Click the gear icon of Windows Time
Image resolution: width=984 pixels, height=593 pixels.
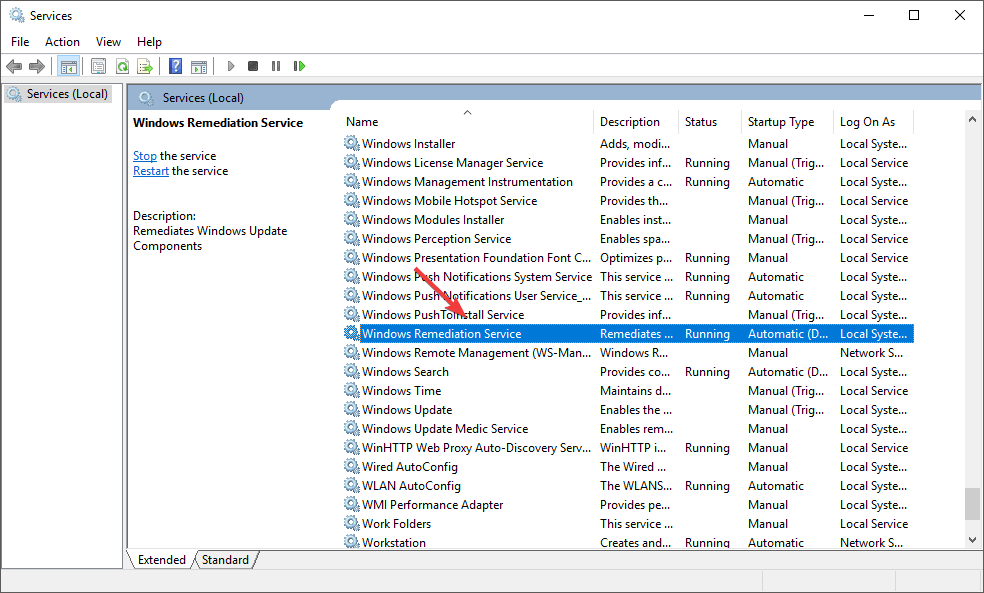(x=351, y=390)
